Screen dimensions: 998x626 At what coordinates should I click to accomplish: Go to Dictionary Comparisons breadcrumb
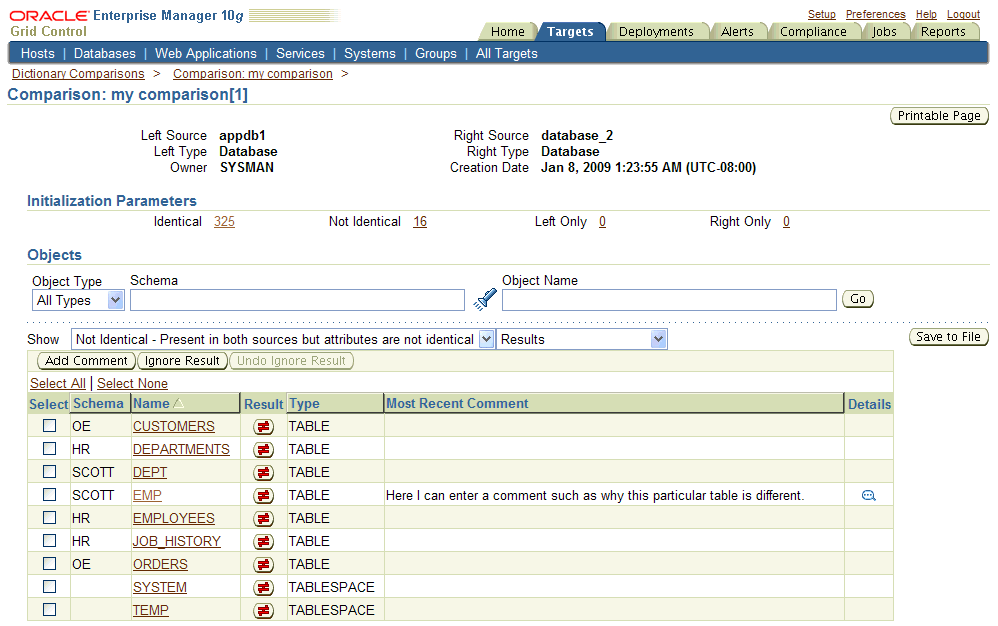(78, 74)
